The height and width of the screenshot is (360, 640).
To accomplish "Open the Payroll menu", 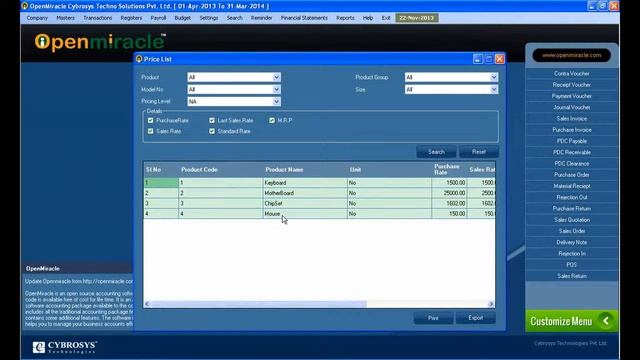I will click(x=158, y=18).
